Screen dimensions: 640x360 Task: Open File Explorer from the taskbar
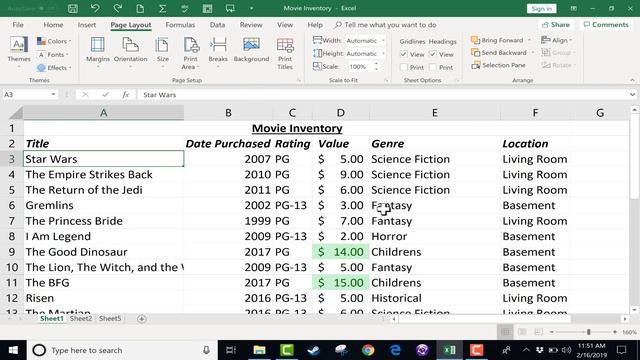[259, 350]
